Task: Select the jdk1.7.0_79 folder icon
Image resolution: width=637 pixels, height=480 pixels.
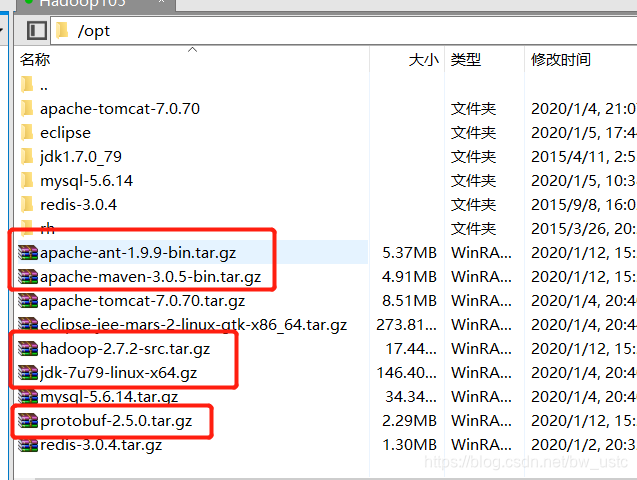Action: click(x=27, y=156)
